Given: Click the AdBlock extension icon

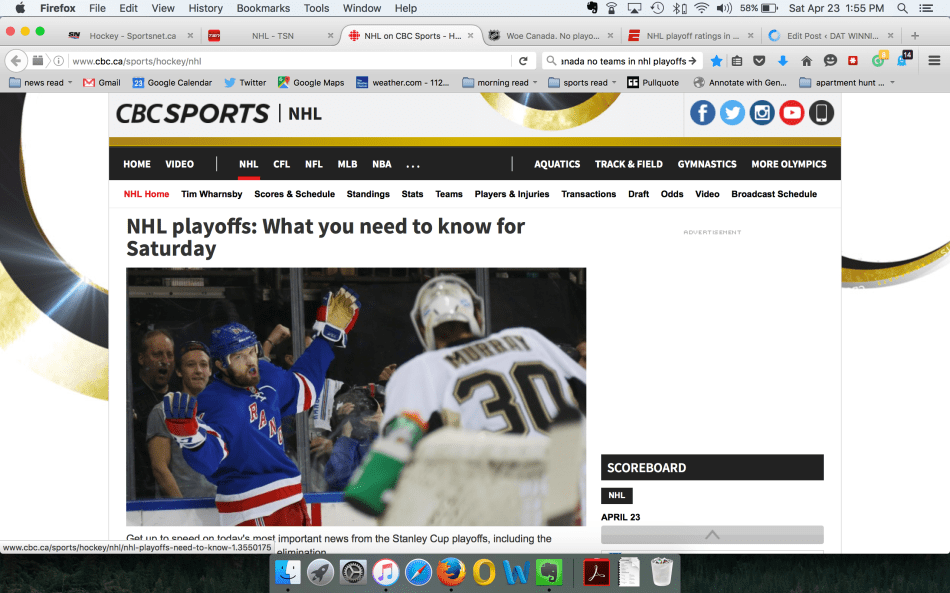Looking at the screenshot, I should coord(853,60).
